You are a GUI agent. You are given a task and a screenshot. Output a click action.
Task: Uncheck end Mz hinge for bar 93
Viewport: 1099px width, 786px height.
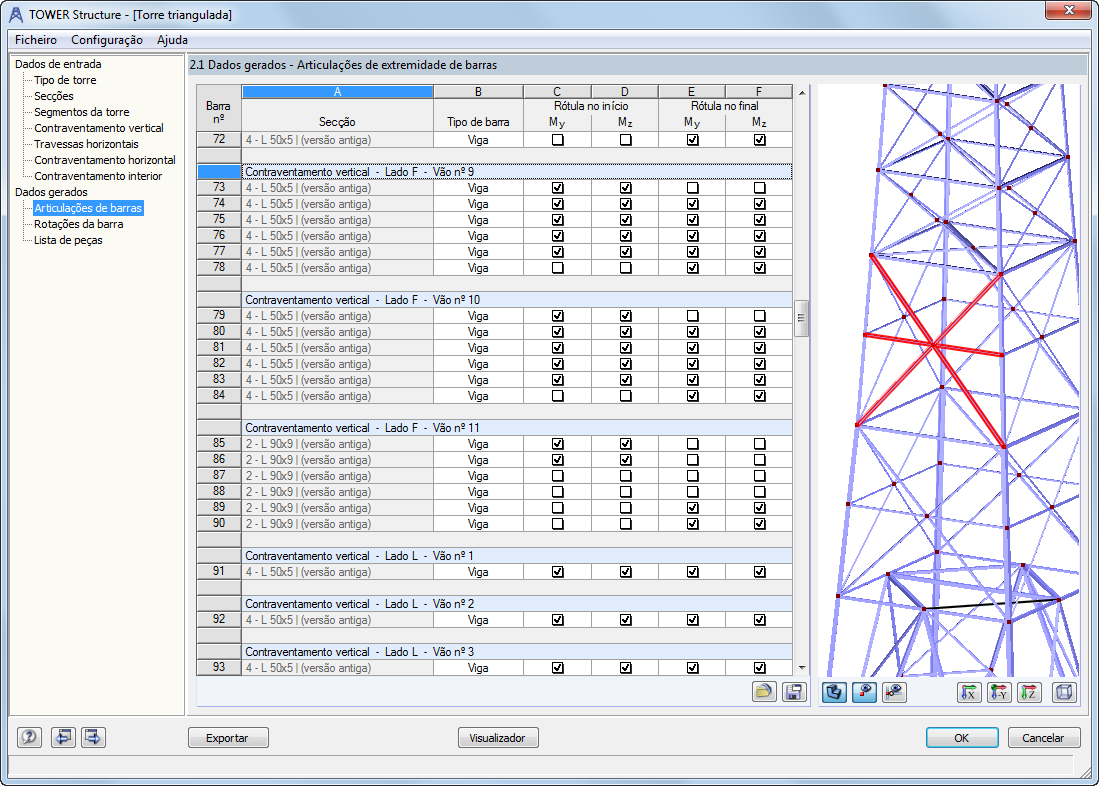[x=759, y=668]
